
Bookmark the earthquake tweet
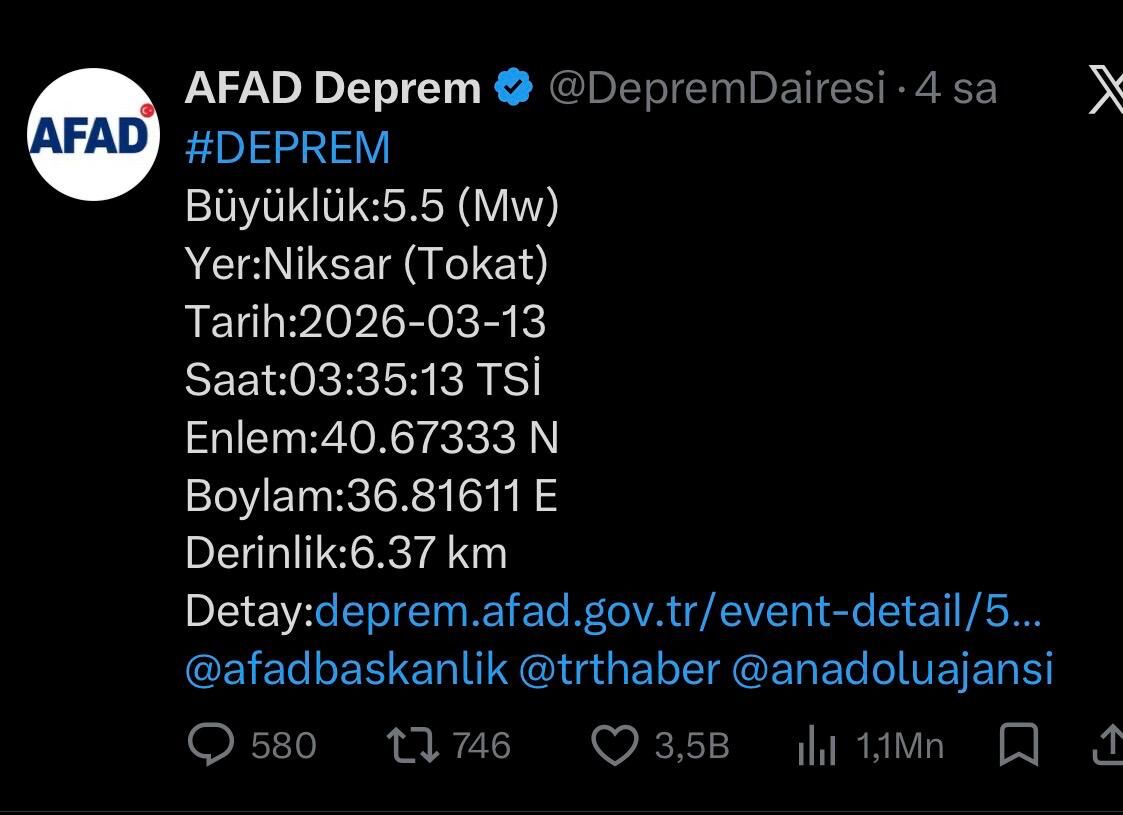tap(1021, 744)
